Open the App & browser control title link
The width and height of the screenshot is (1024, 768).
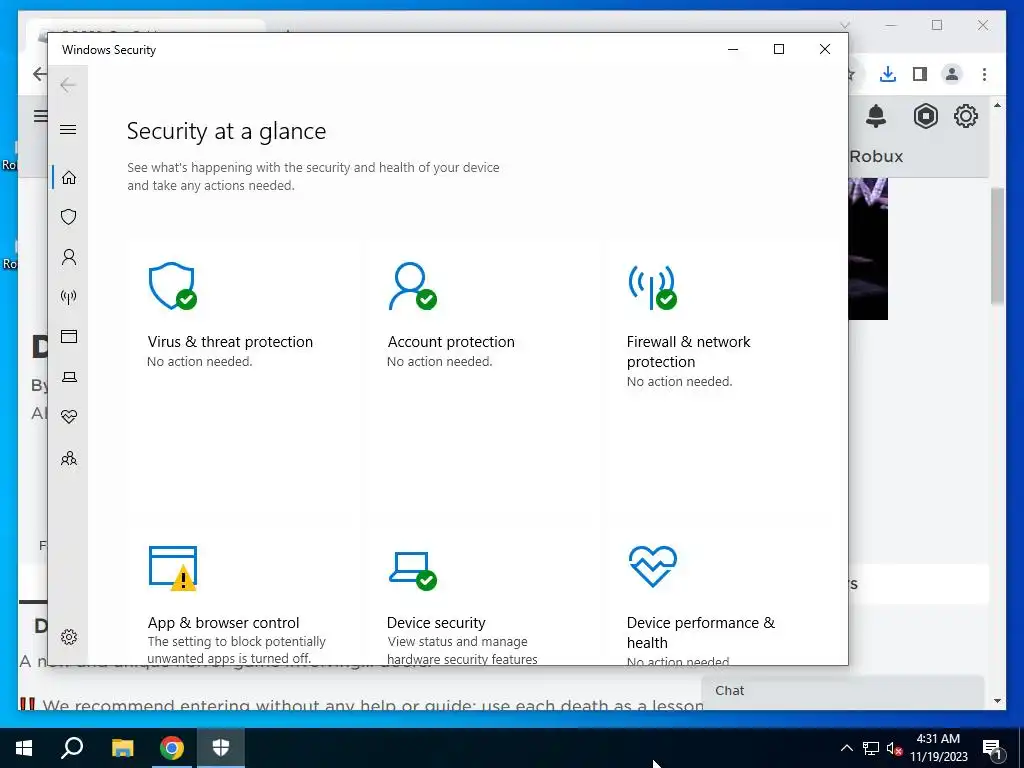[x=223, y=622]
